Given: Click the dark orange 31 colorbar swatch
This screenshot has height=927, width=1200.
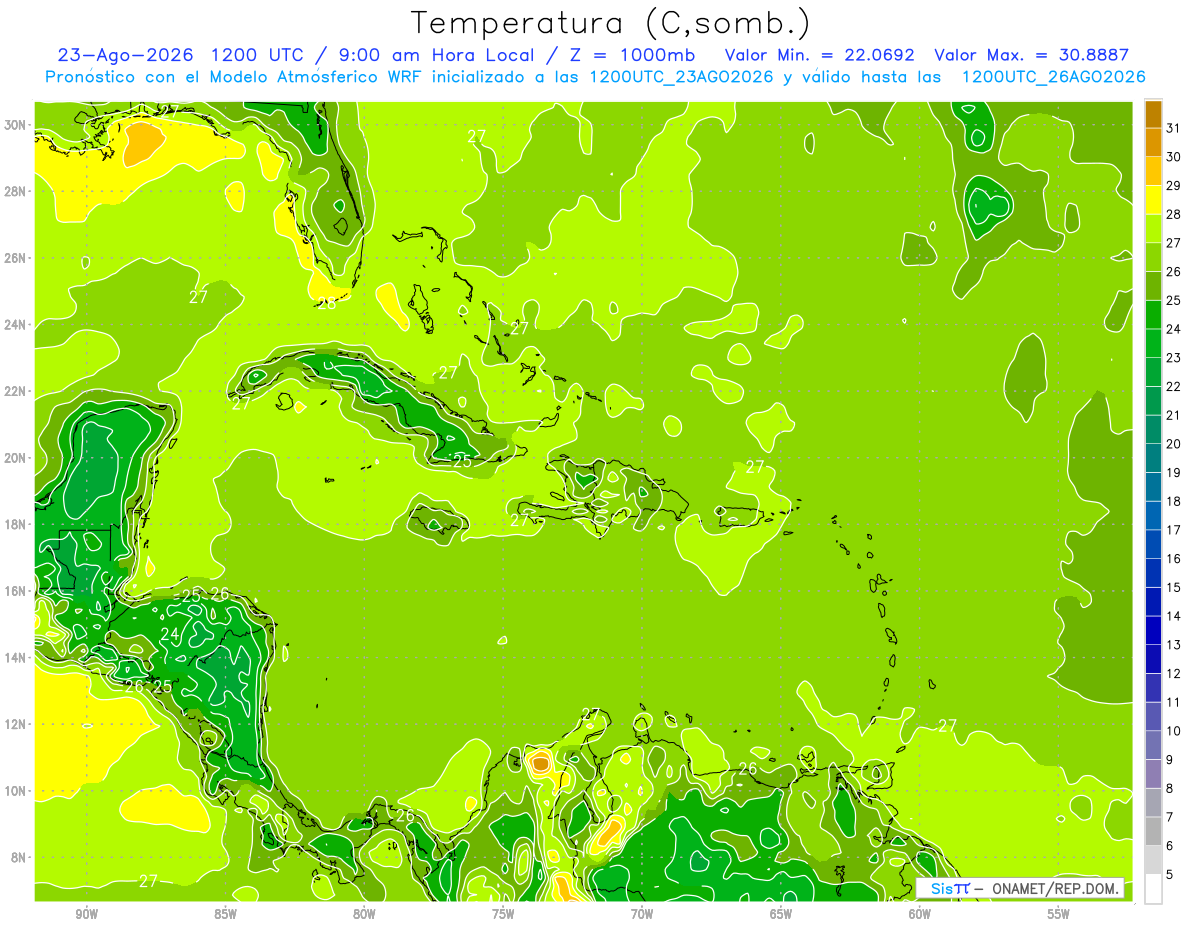Looking at the screenshot, I should (1153, 114).
